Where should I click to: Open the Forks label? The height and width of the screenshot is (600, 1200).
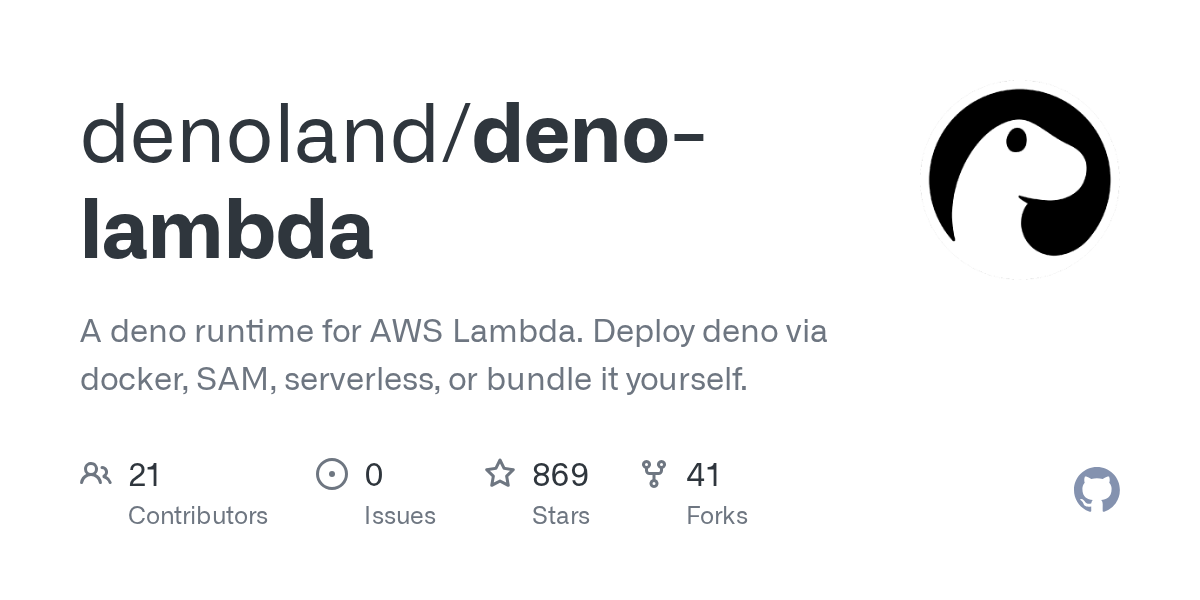(x=717, y=516)
